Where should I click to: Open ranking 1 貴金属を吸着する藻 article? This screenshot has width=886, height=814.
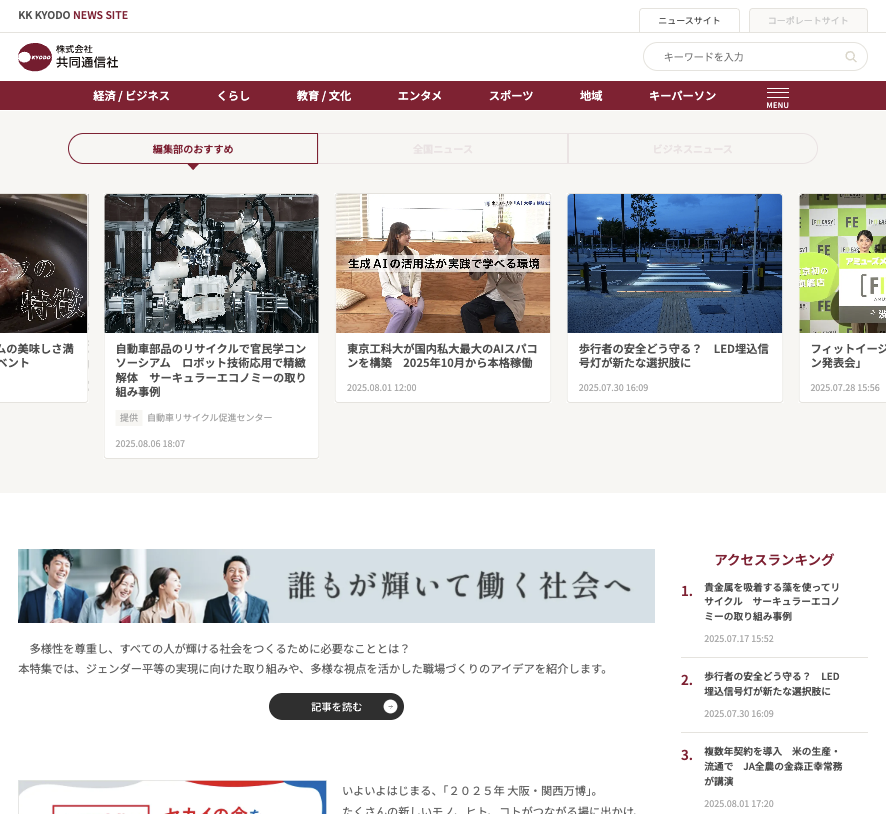pos(772,602)
